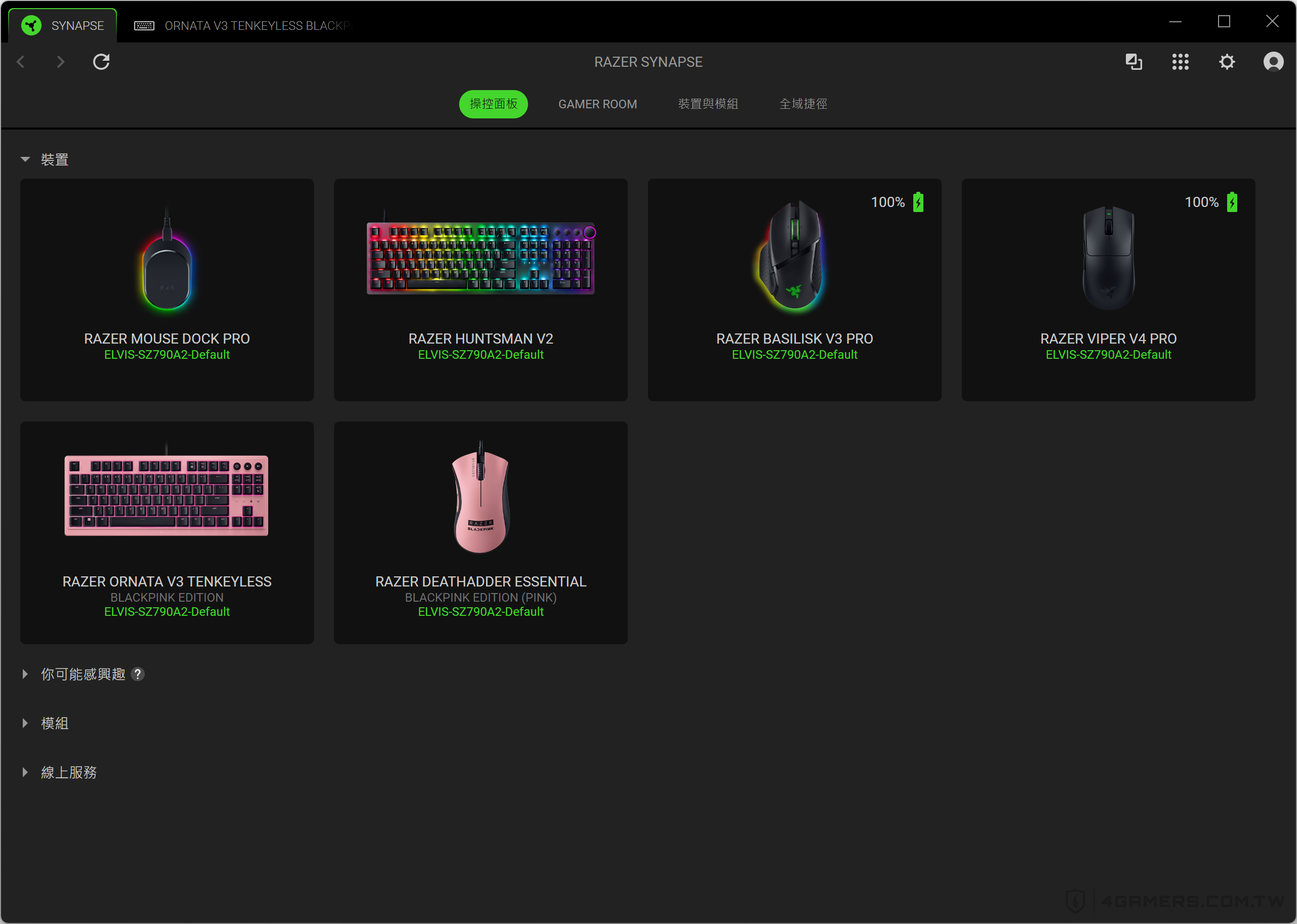The image size is (1297, 924).
Task: Expand the 線上服務 section
Action: point(25,772)
